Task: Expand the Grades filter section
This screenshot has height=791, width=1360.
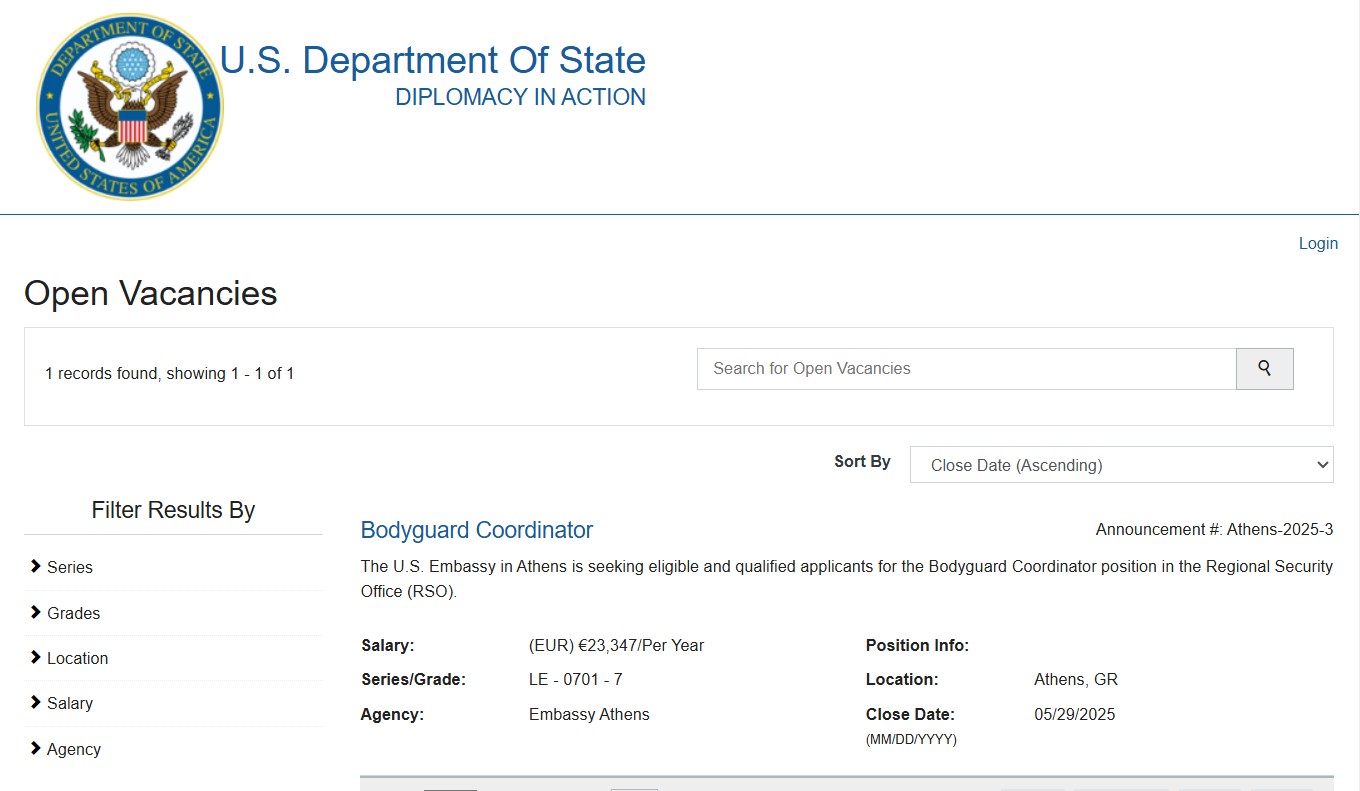Action: (x=73, y=613)
